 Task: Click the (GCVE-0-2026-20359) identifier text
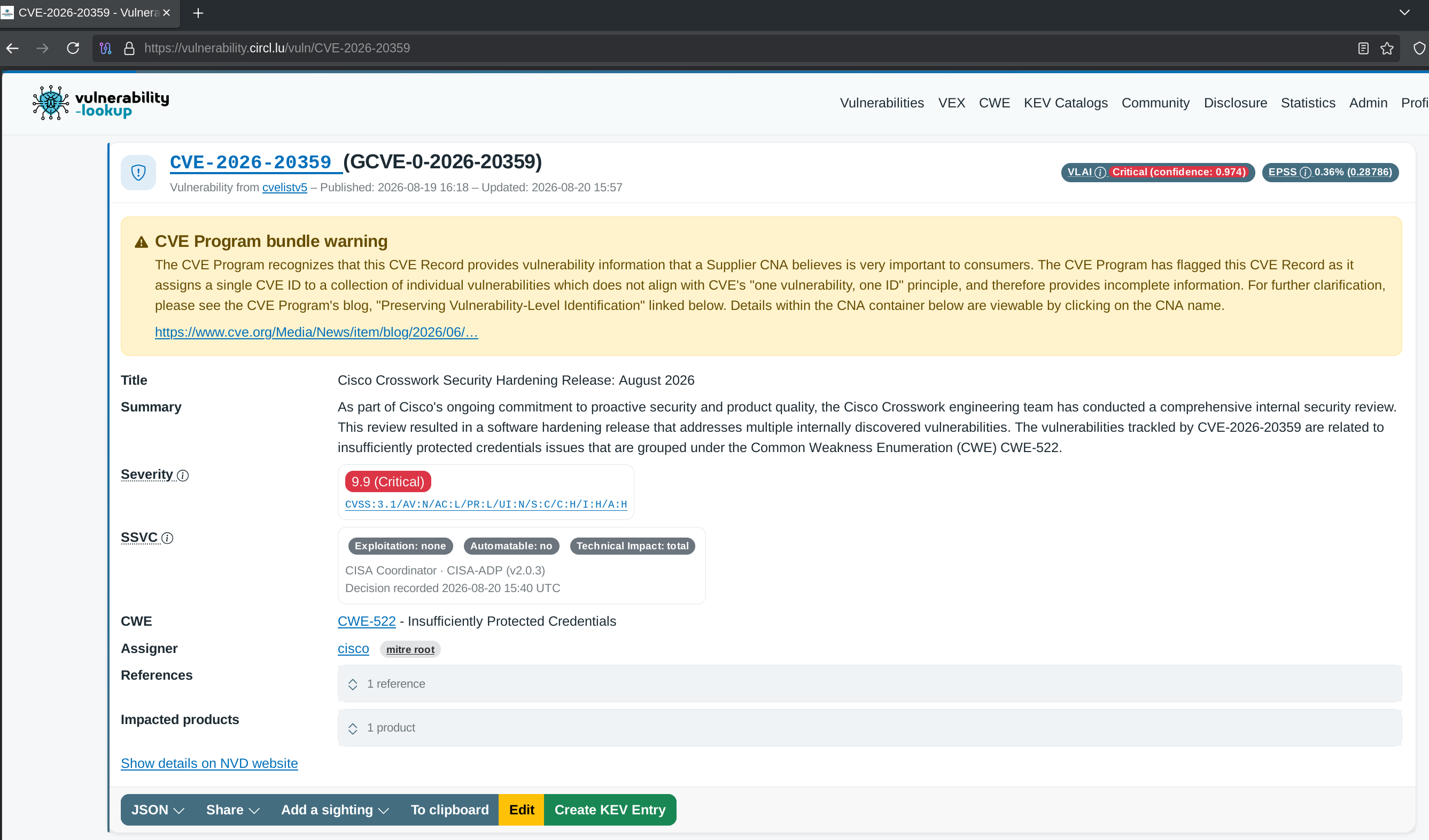point(443,162)
